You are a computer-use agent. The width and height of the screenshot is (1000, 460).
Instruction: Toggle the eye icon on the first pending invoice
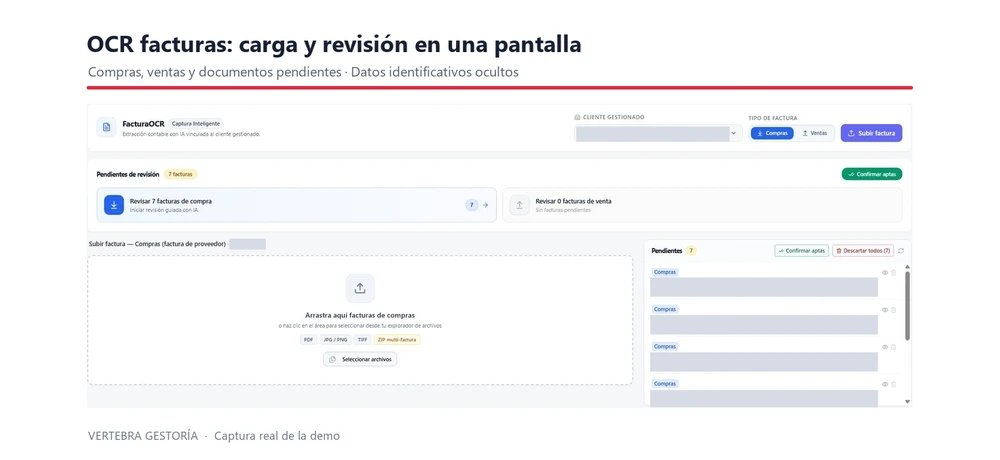pyautogui.click(x=885, y=272)
